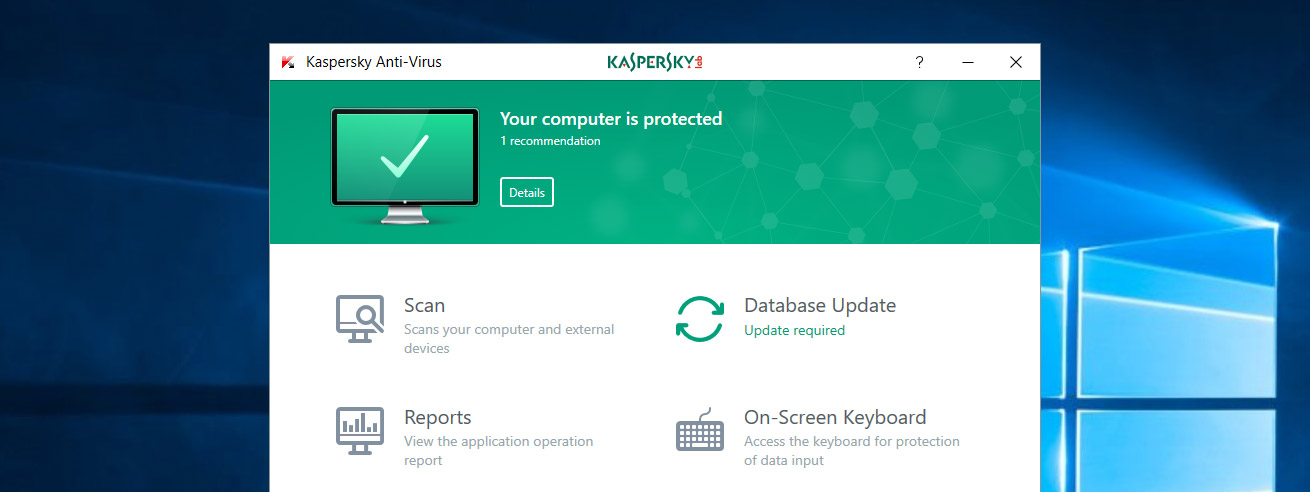Open the Database Update title
The image size is (1310, 492).
pos(820,305)
